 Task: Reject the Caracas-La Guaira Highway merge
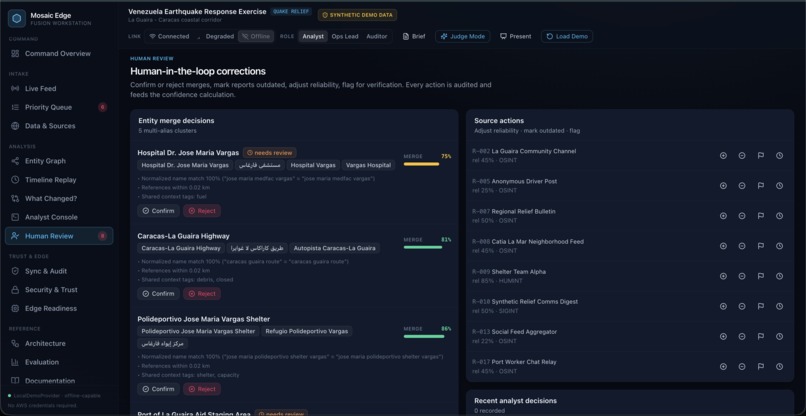[202, 294]
